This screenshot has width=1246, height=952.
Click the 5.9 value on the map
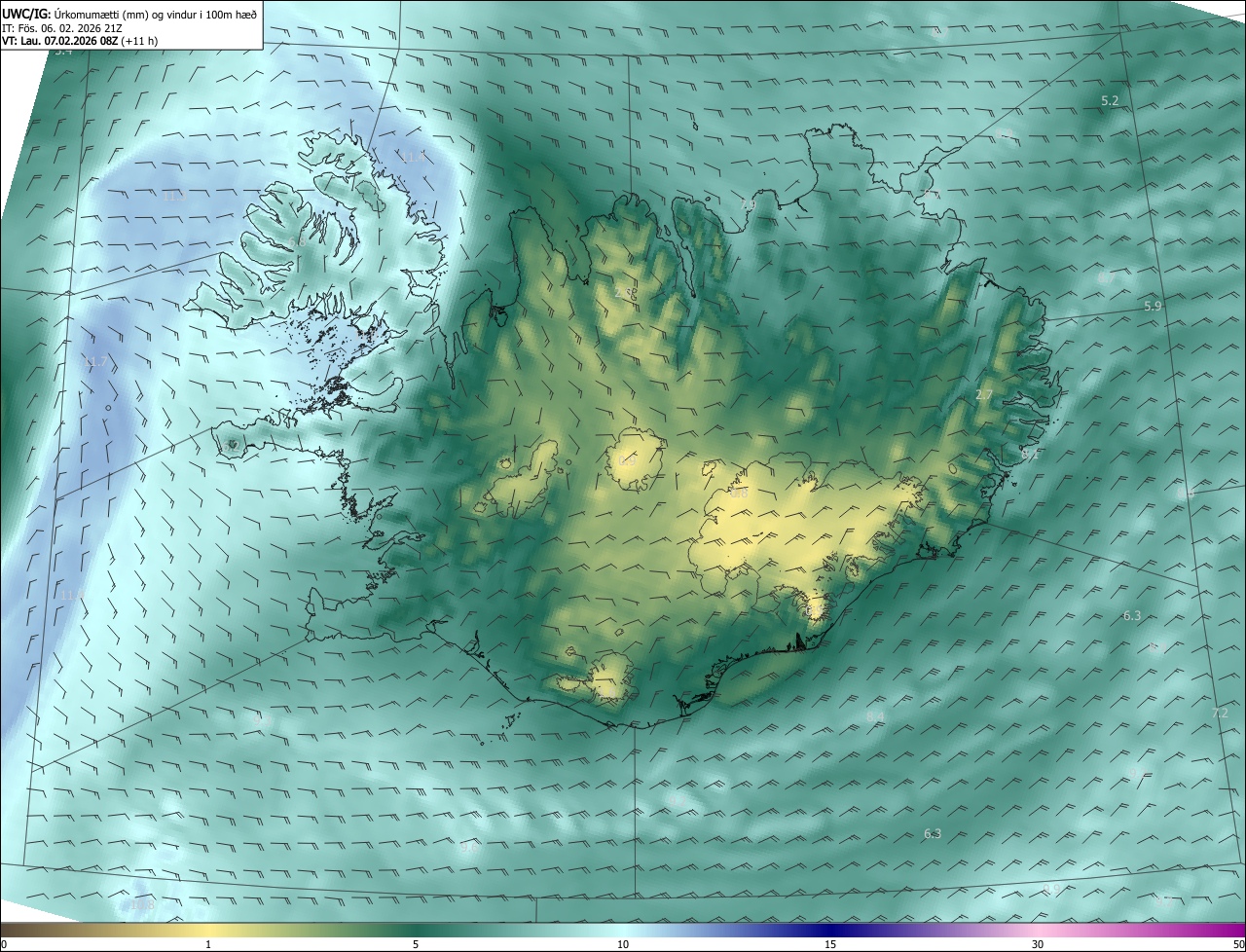(x=1154, y=306)
